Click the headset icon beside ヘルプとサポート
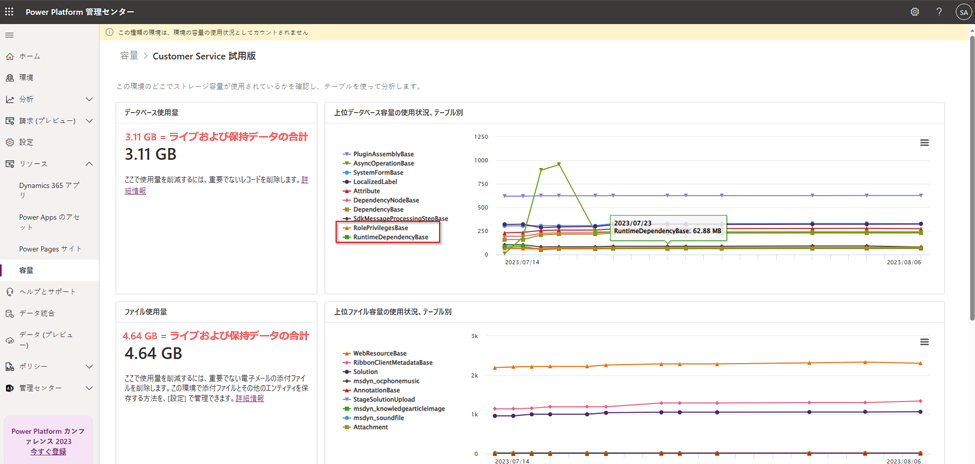The image size is (975, 464). (9, 292)
